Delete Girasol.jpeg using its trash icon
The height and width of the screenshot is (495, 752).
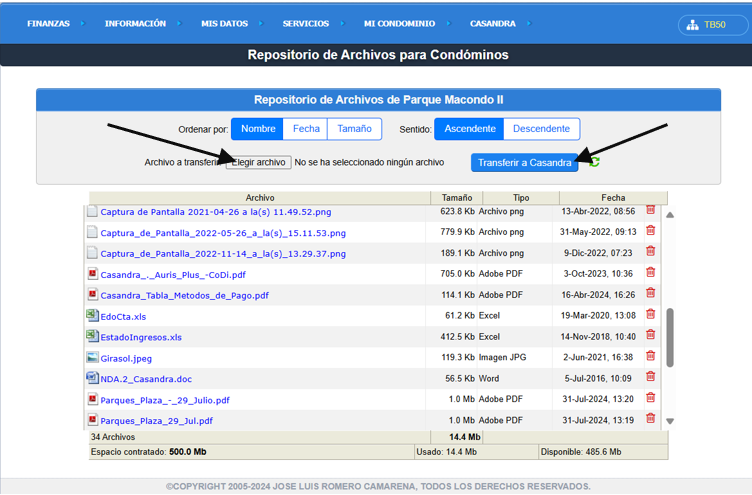[650, 355]
